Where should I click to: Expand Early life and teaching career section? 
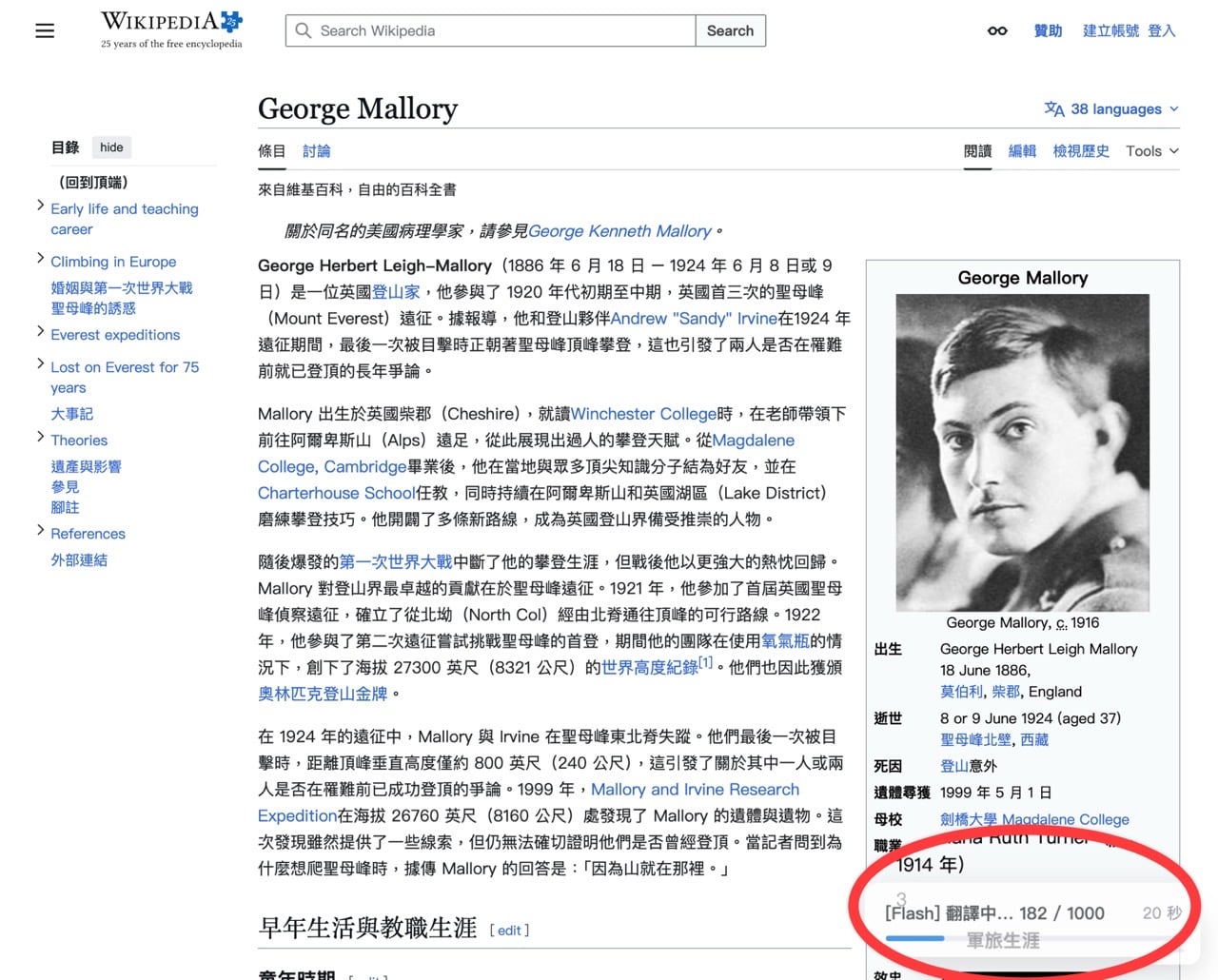pos(40,206)
